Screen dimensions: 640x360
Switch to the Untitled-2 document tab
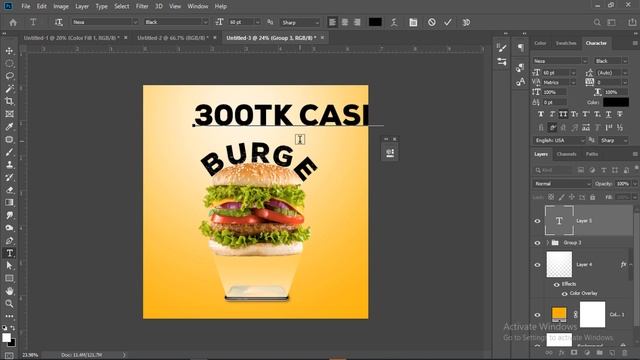click(172, 38)
